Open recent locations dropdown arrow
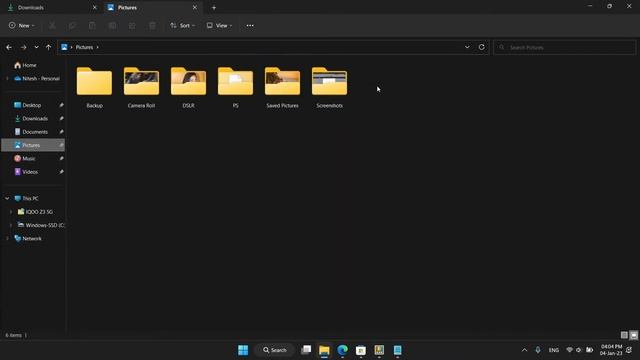The height and width of the screenshot is (360, 640). pyautogui.click(x=36, y=47)
